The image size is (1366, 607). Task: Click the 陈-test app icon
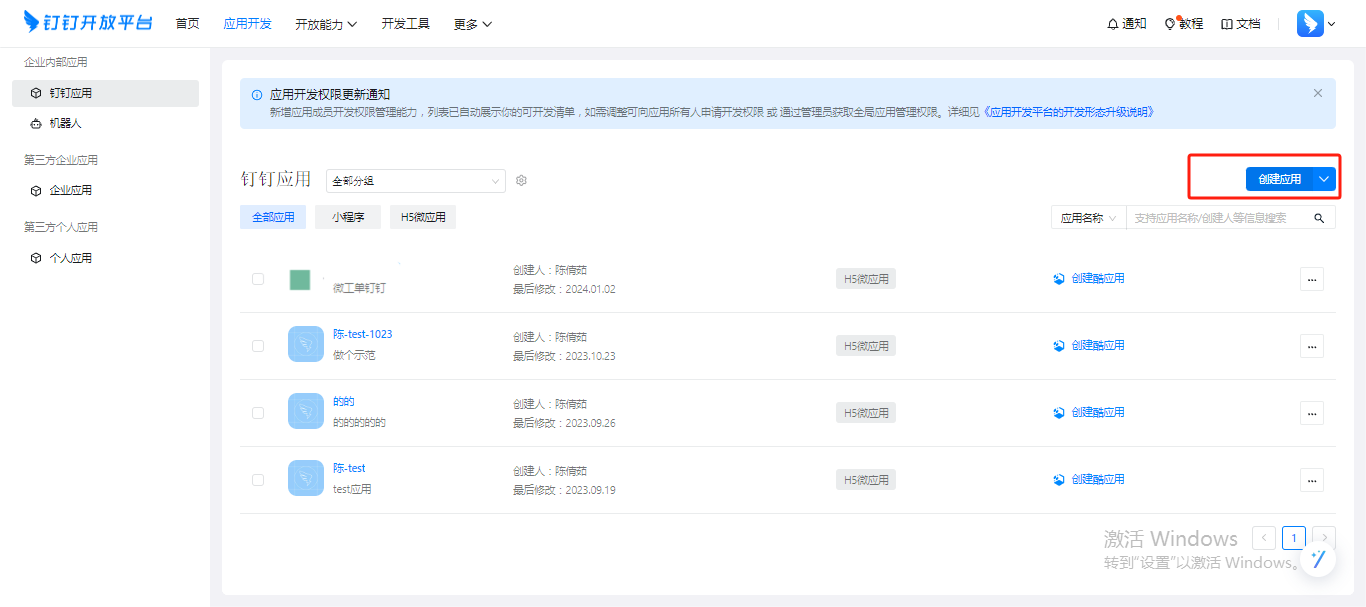pyautogui.click(x=305, y=478)
